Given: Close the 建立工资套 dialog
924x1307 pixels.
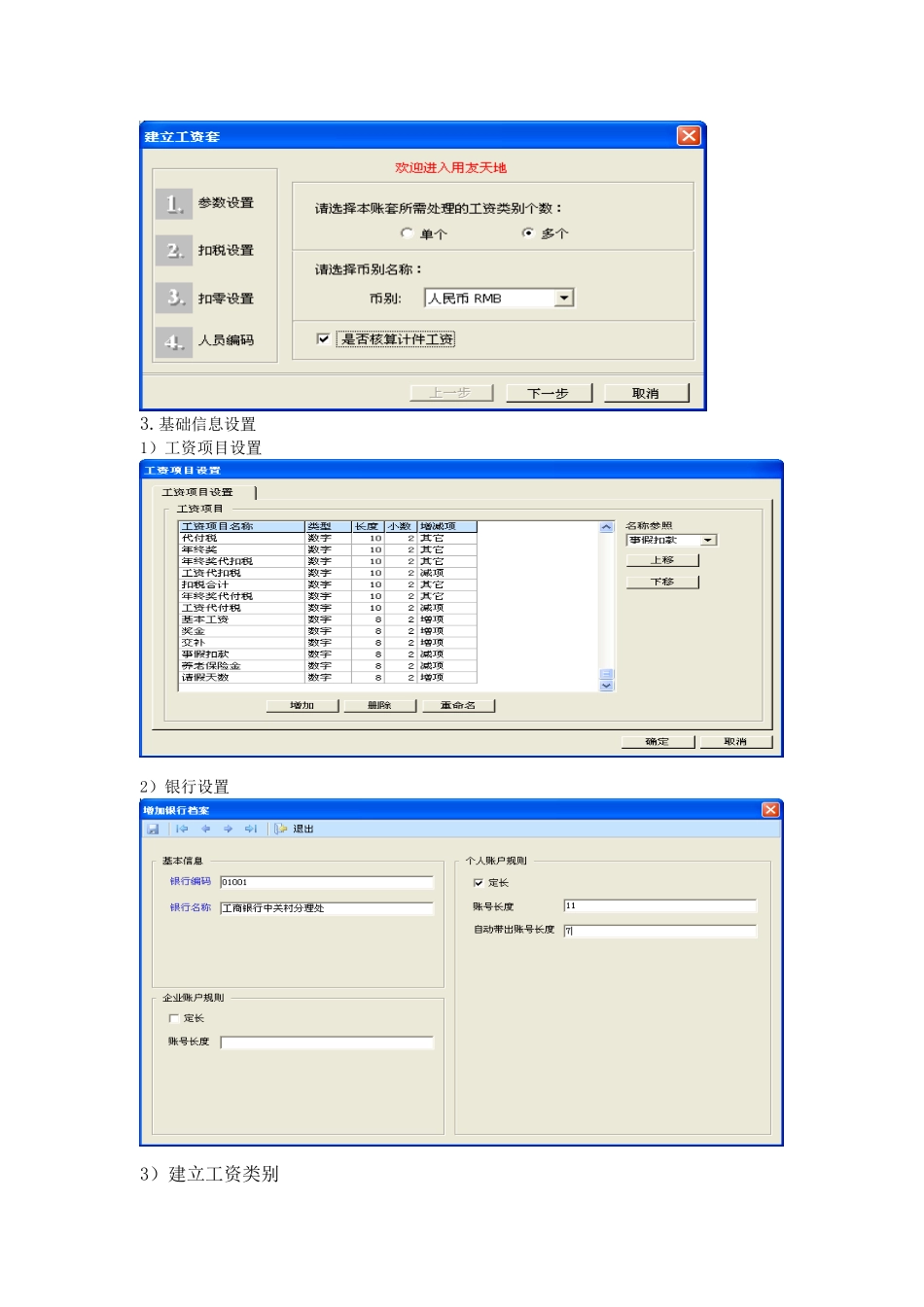Looking at the screenshot, I should click(689, 135).
